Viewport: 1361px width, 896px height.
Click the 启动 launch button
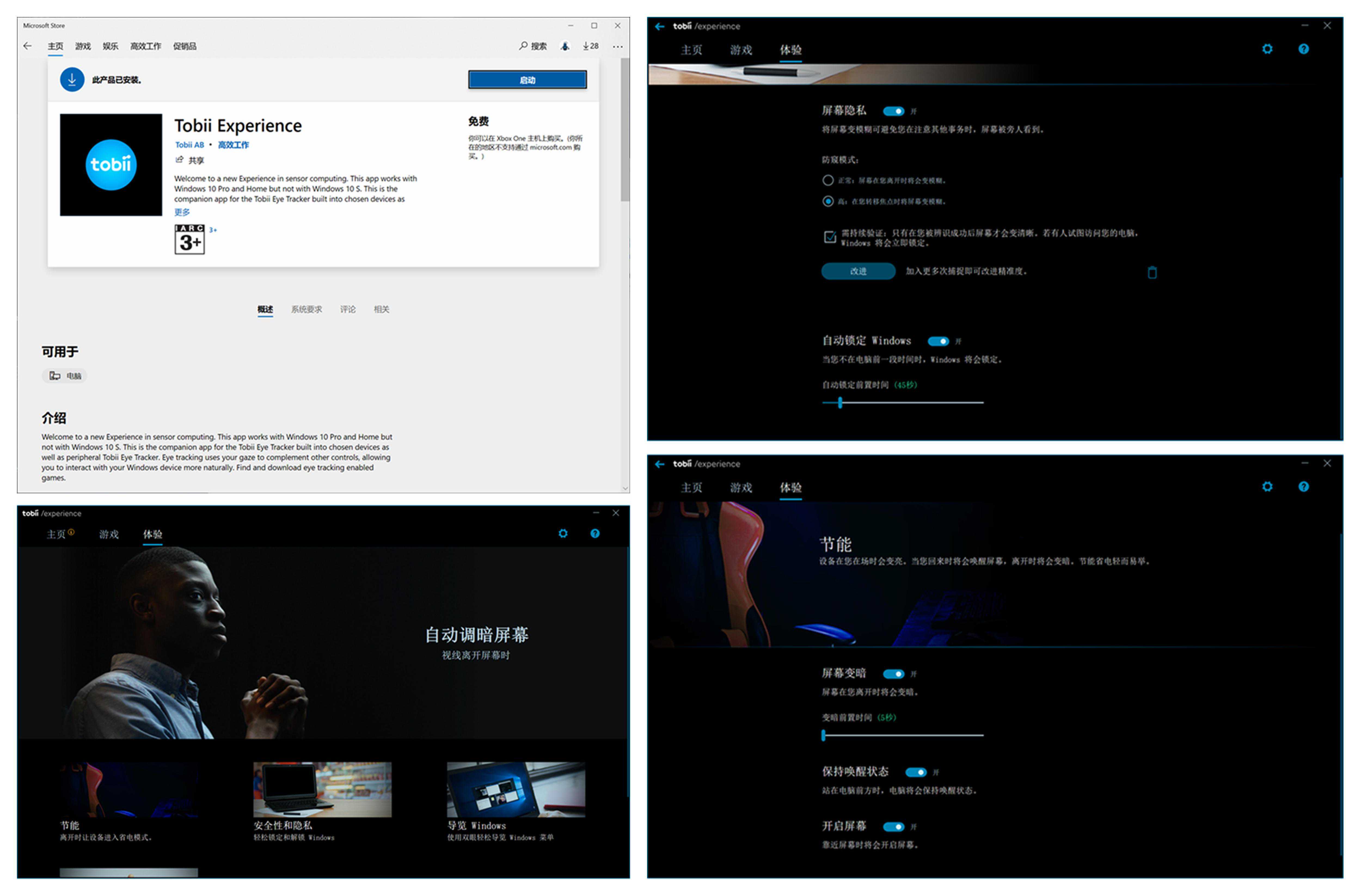coord(527,80)
